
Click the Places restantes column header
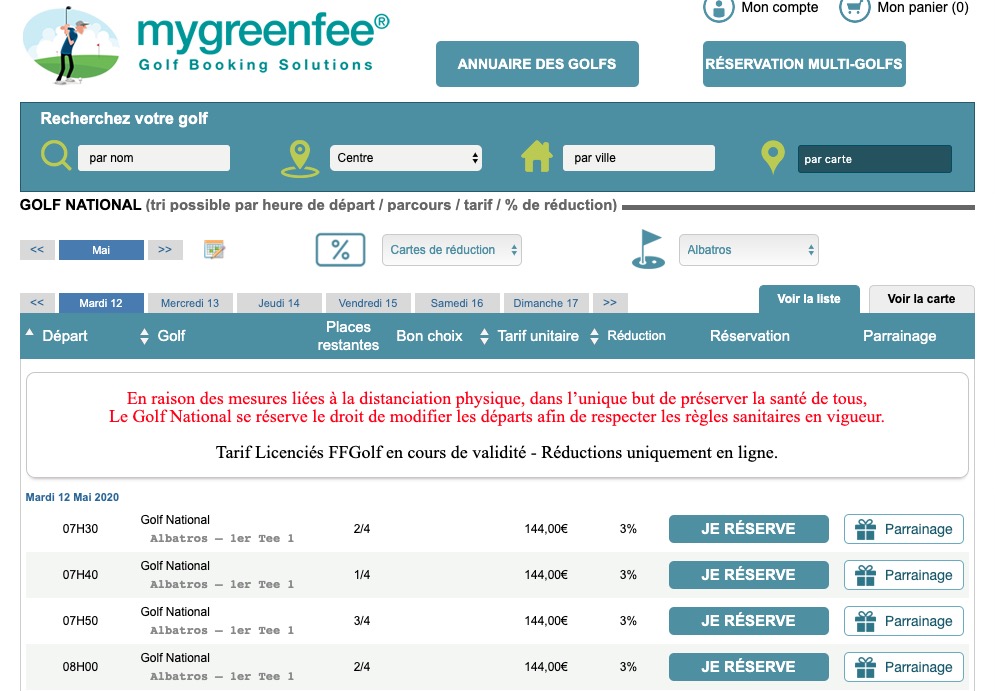tap(348, 336)
